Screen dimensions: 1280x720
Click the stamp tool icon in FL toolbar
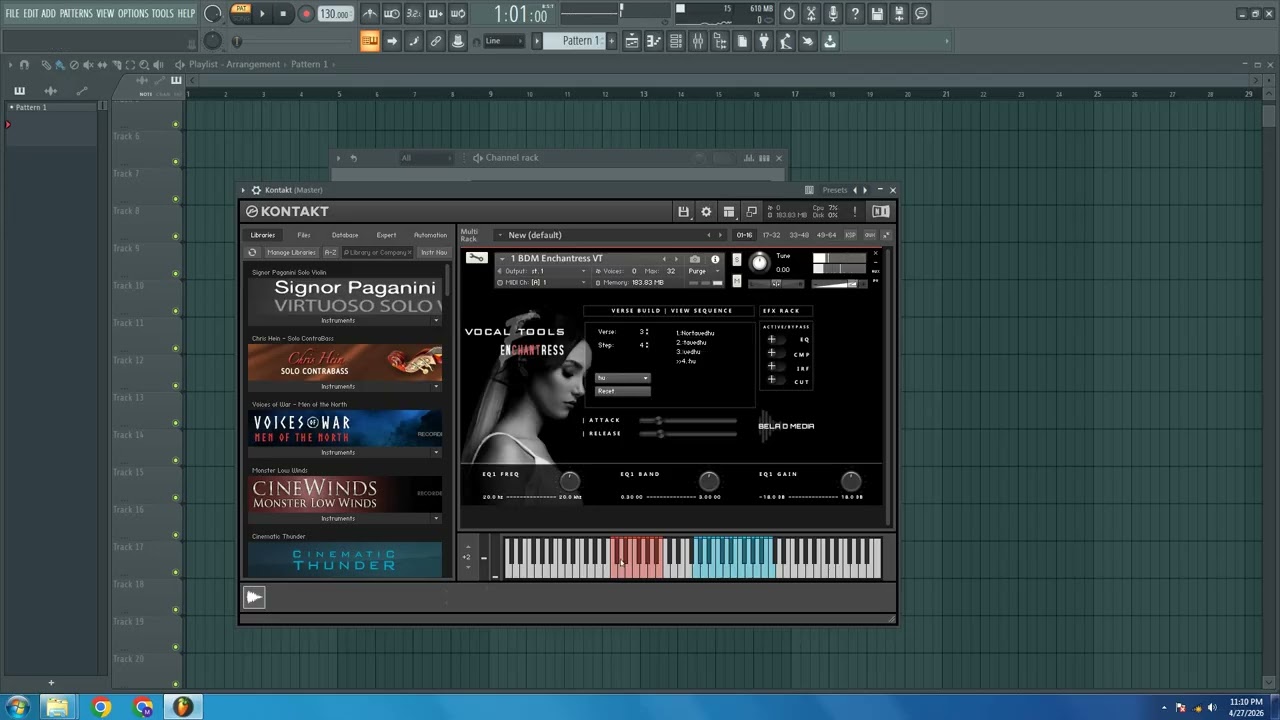(458, 41)
